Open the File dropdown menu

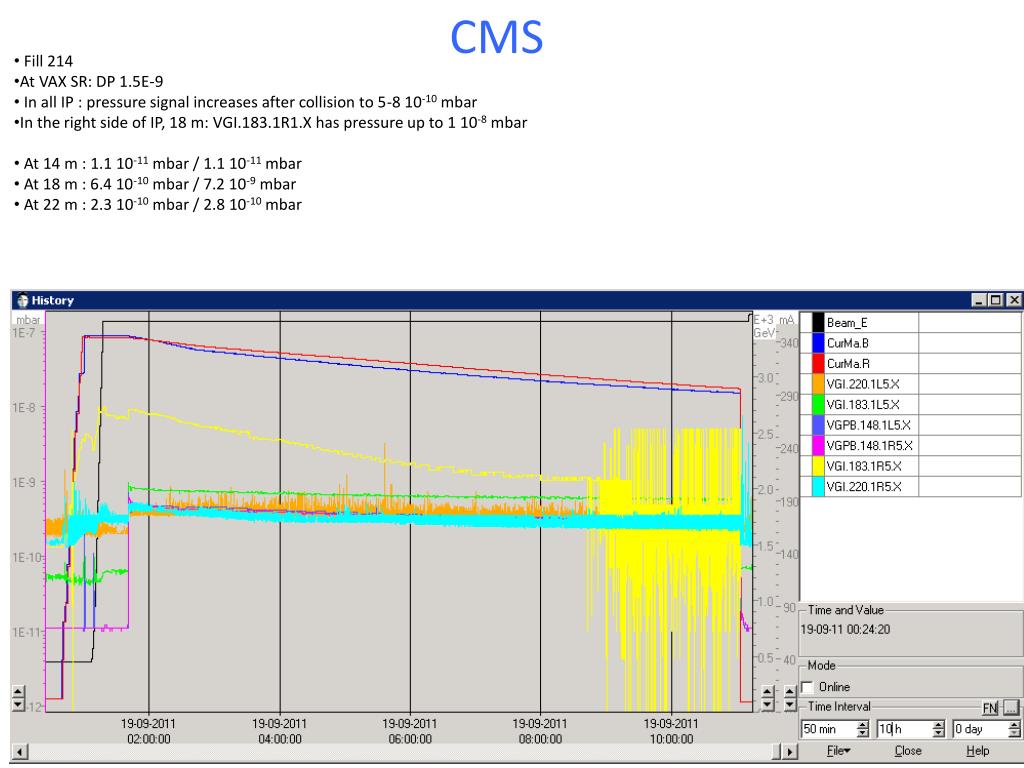point(838,751)
